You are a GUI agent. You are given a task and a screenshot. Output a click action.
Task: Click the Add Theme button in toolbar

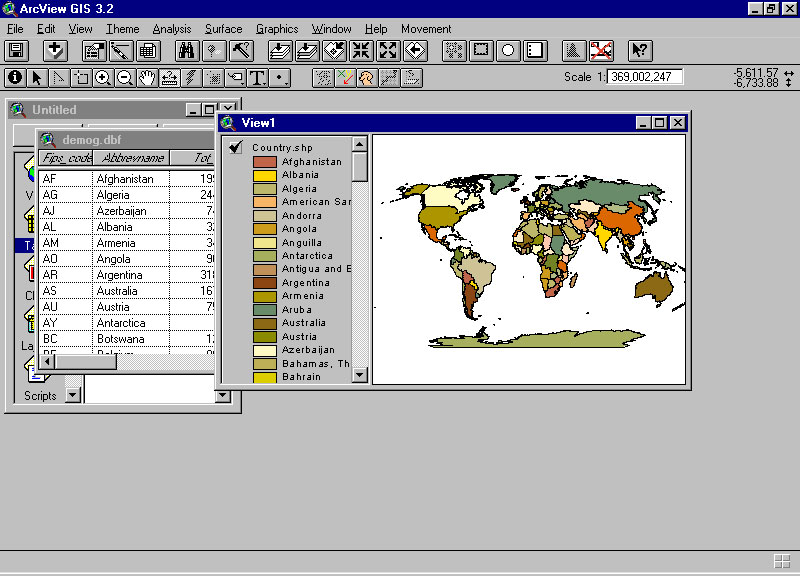coord(55,51)
